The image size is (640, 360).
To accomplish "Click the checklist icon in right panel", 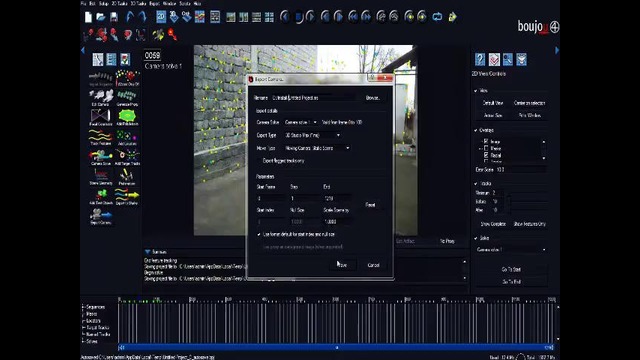I will click(x=494, y=60).
